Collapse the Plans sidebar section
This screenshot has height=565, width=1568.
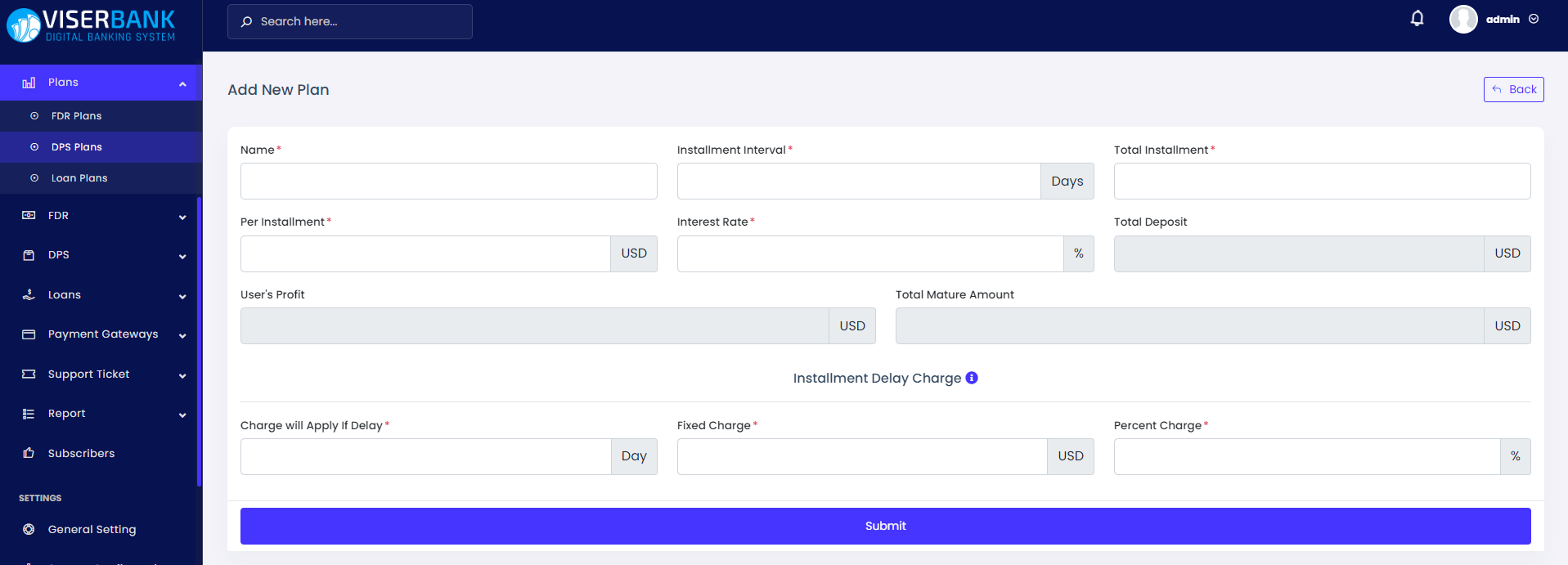[x=182, y=83]
